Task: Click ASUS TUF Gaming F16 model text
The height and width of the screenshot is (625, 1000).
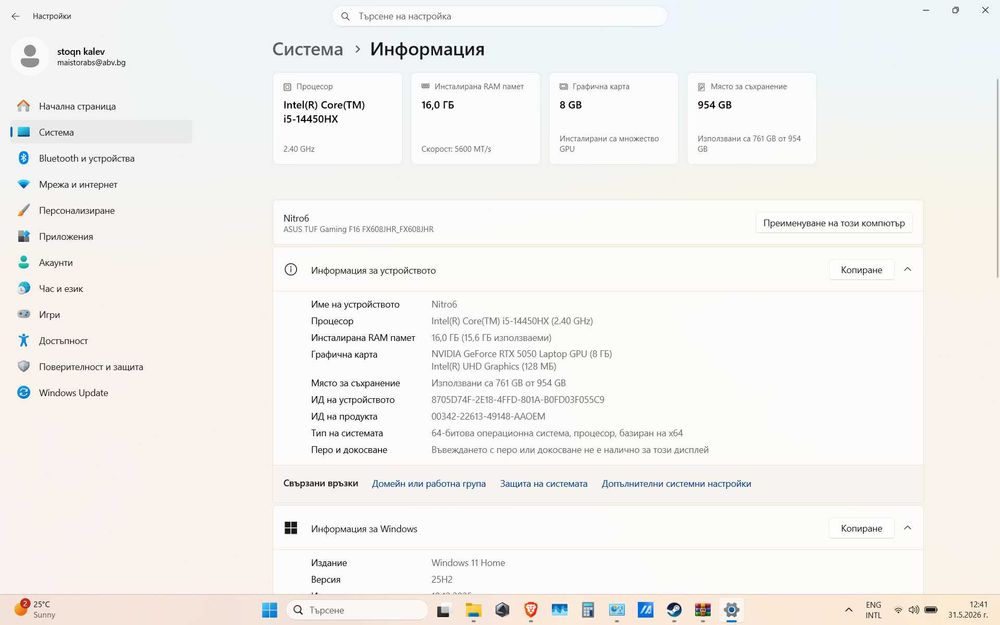Action: pyautogui.click(x=358, y=230)
